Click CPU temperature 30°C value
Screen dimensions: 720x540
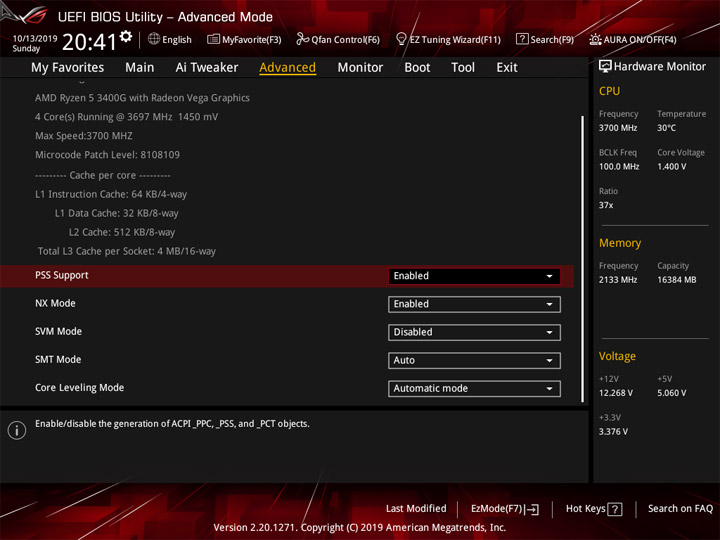666,128
